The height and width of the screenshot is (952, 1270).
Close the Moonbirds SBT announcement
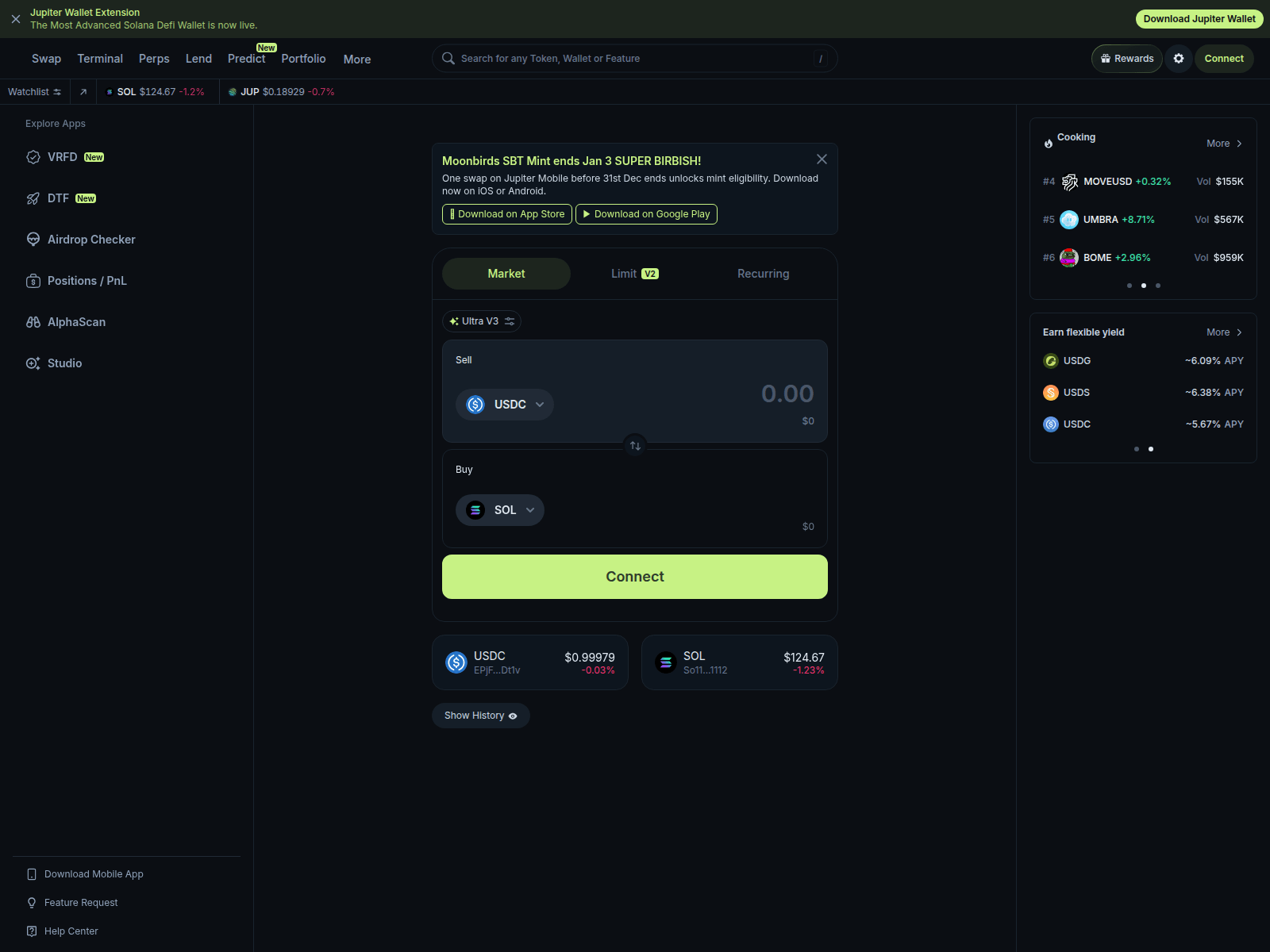coord(822,159)
